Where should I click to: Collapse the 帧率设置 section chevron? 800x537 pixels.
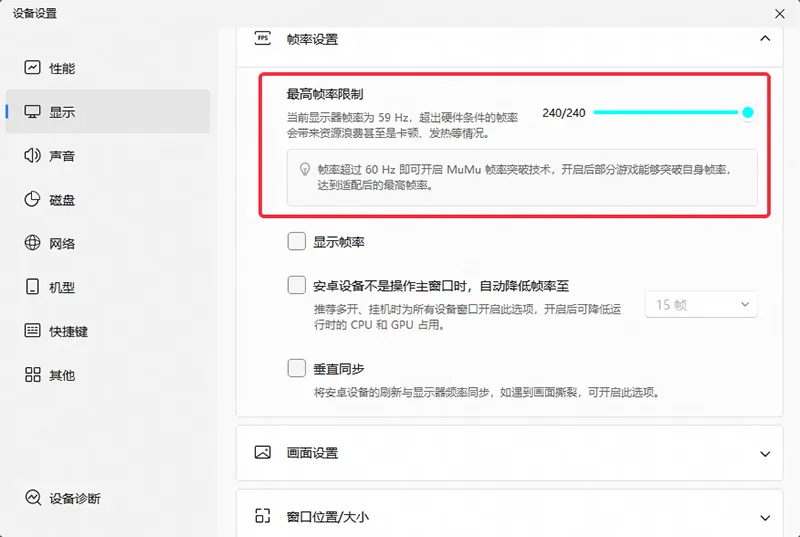[x=765, y=39]
